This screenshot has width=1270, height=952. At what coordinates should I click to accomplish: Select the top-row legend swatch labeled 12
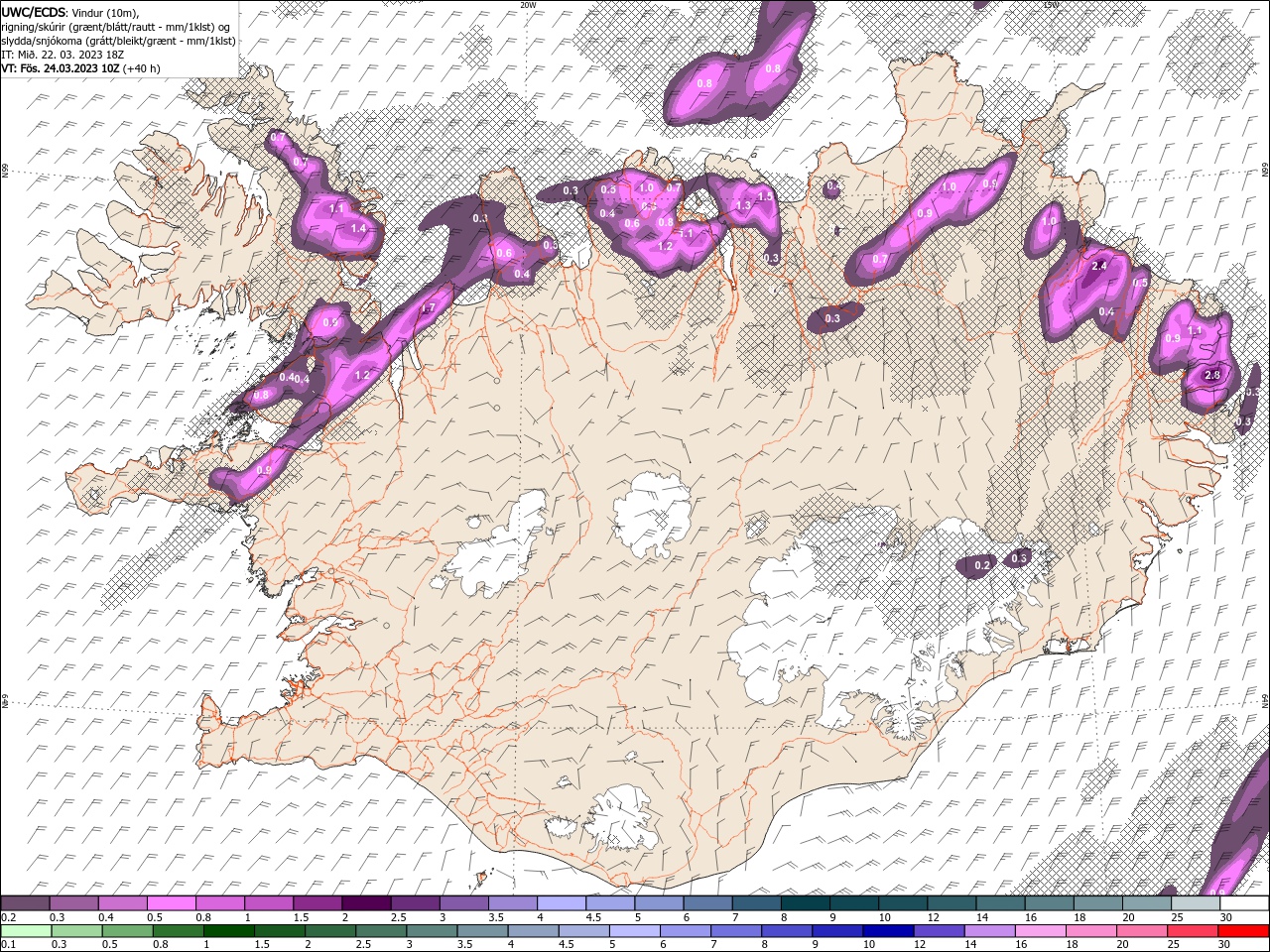pyautogui.click(x=951, y=903)
